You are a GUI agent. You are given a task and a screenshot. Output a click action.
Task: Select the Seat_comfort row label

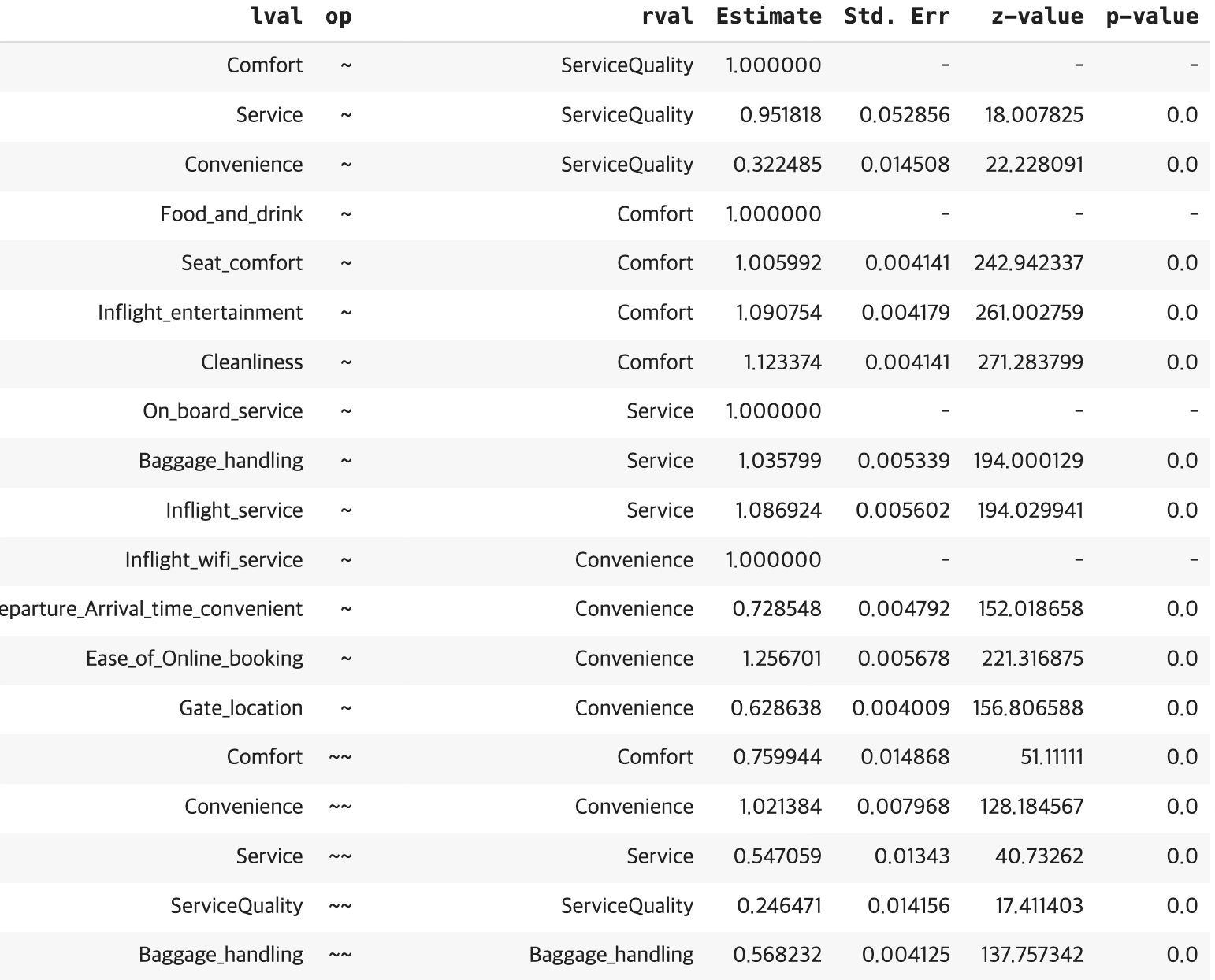(242, 262)
